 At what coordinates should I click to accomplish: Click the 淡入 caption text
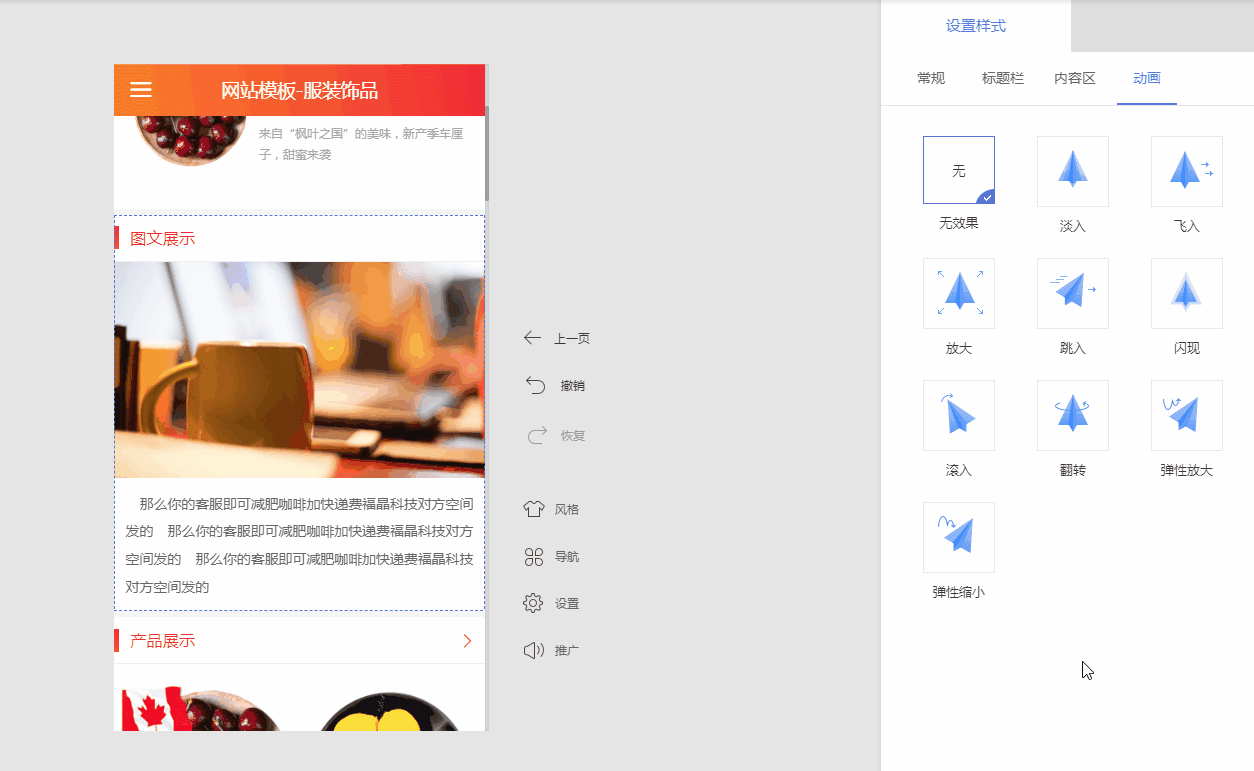point(1073,226)
